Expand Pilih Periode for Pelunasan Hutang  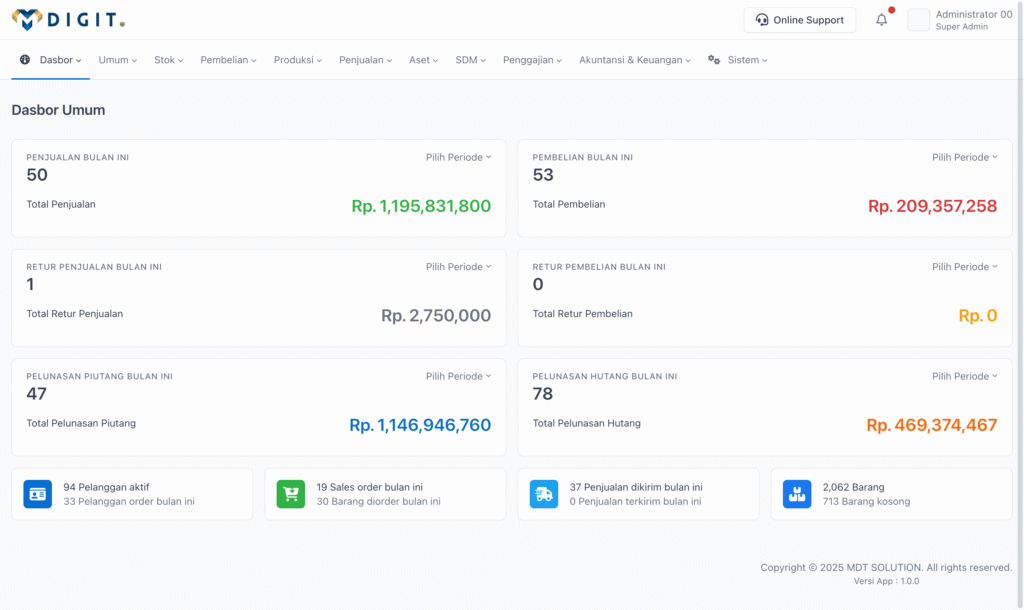click(965, 376)
